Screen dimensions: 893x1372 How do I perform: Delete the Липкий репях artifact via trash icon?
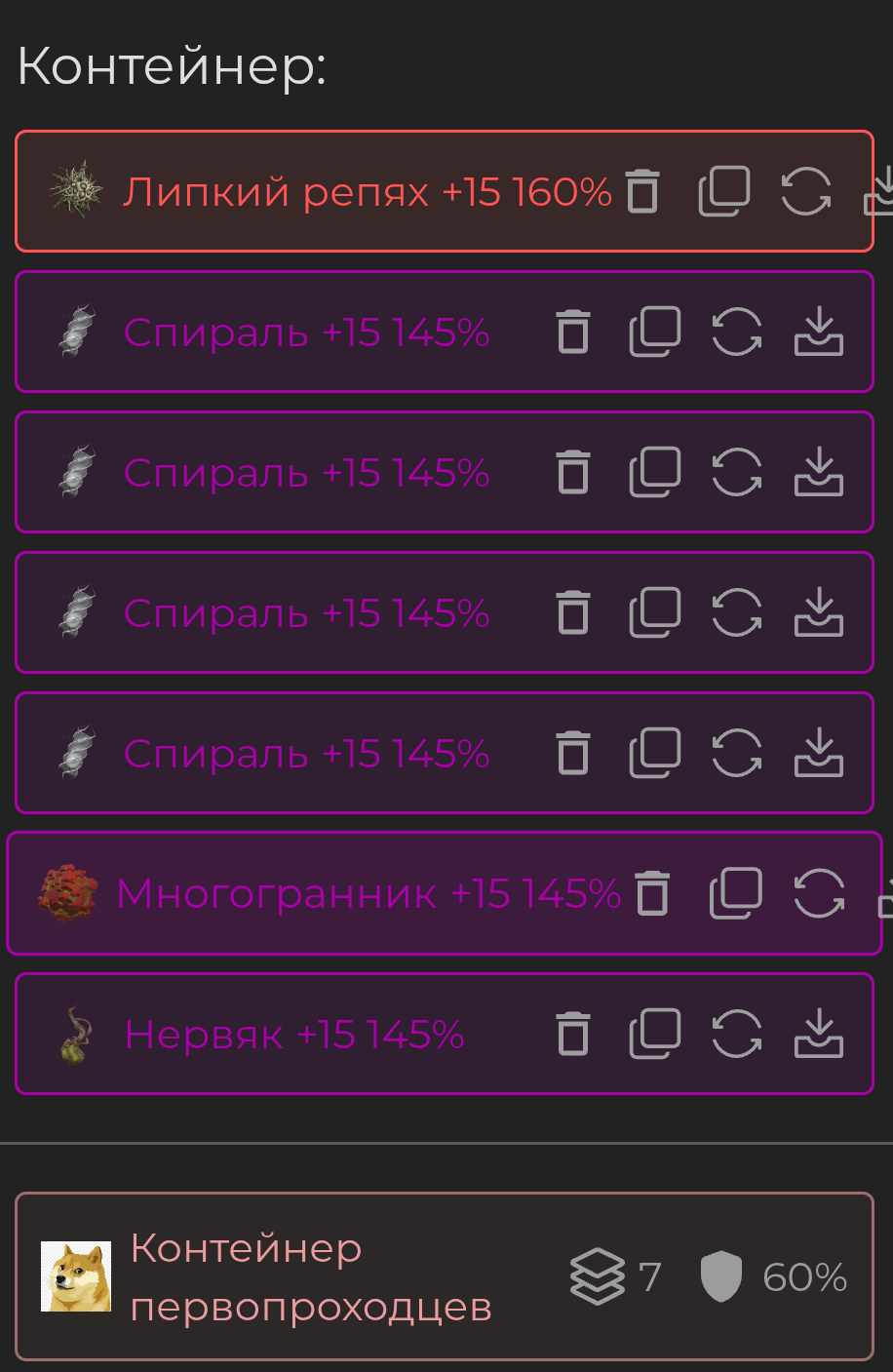(642, 191)
